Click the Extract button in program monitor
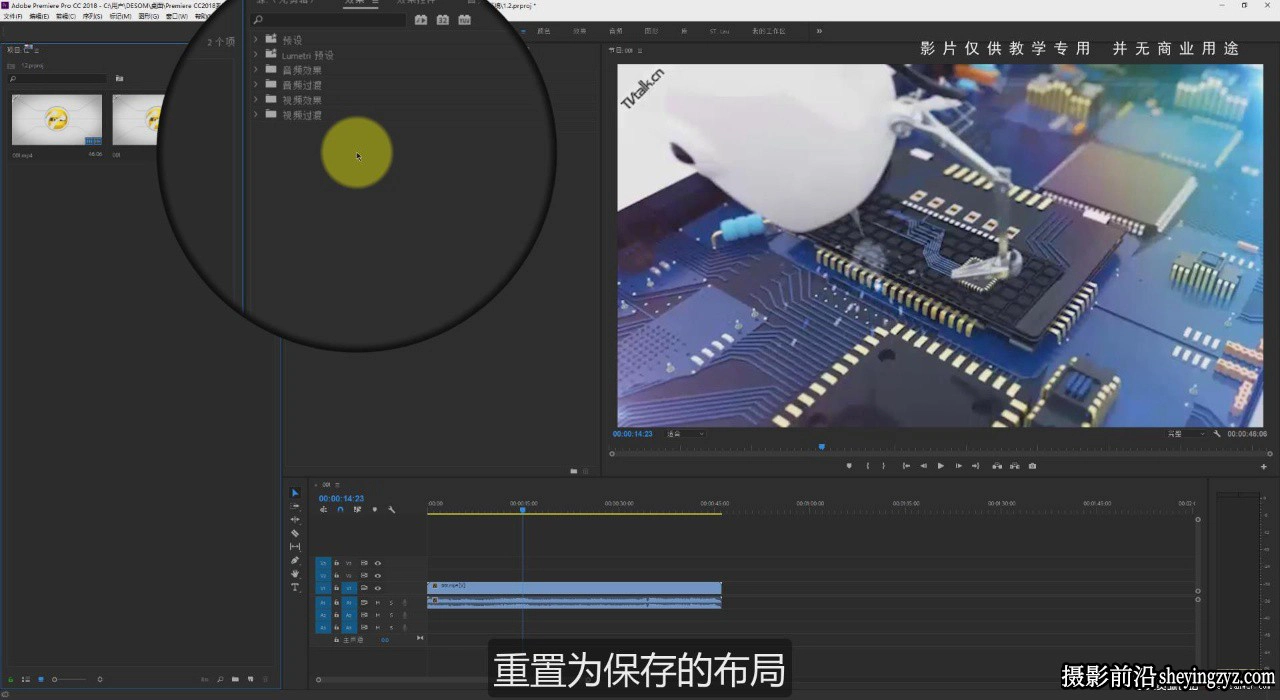The image size is (1280, 700). 1015,466
